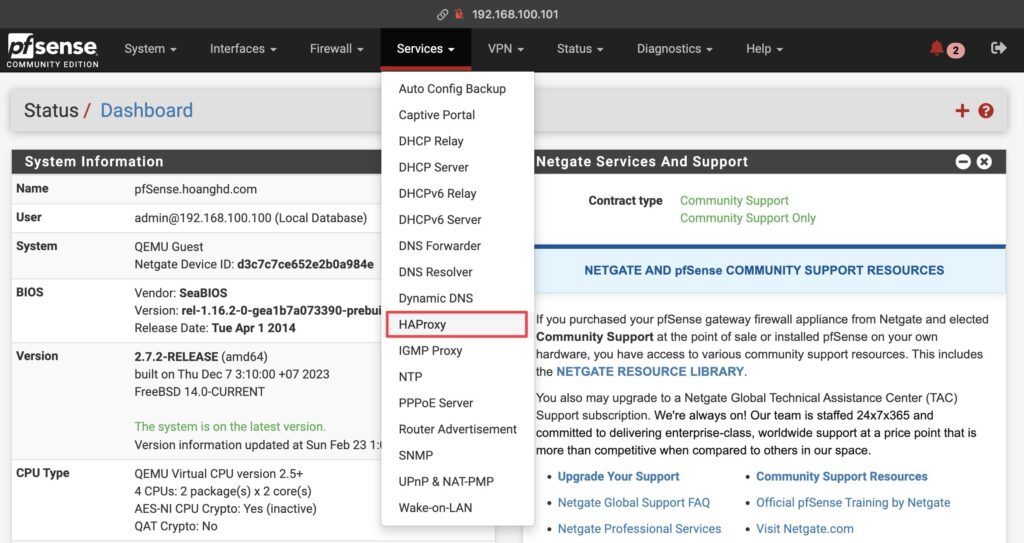The height and width of the screenshot is (543, 1024).
Task: Open the notifications bell icon
Action: [x=936, y=48]
